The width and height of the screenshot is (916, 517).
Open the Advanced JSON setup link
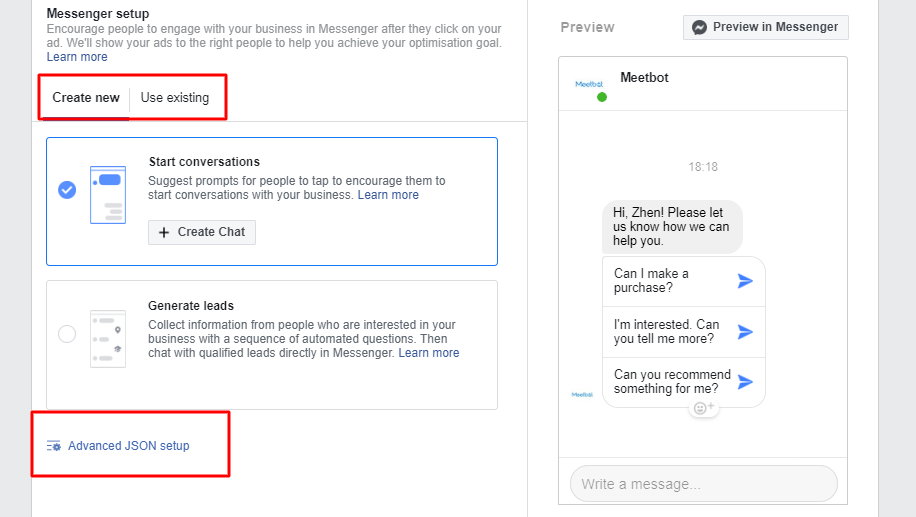(x=129, y=446)
